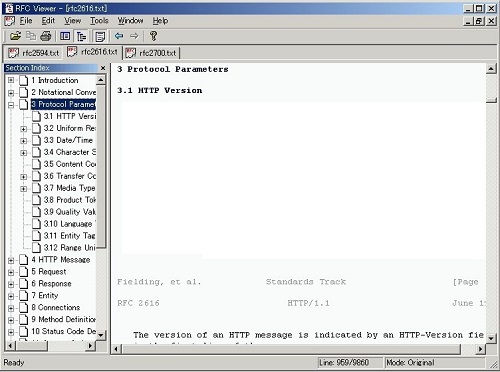Click the document vertical scrollbar thumb

click(x=491, y=100)
